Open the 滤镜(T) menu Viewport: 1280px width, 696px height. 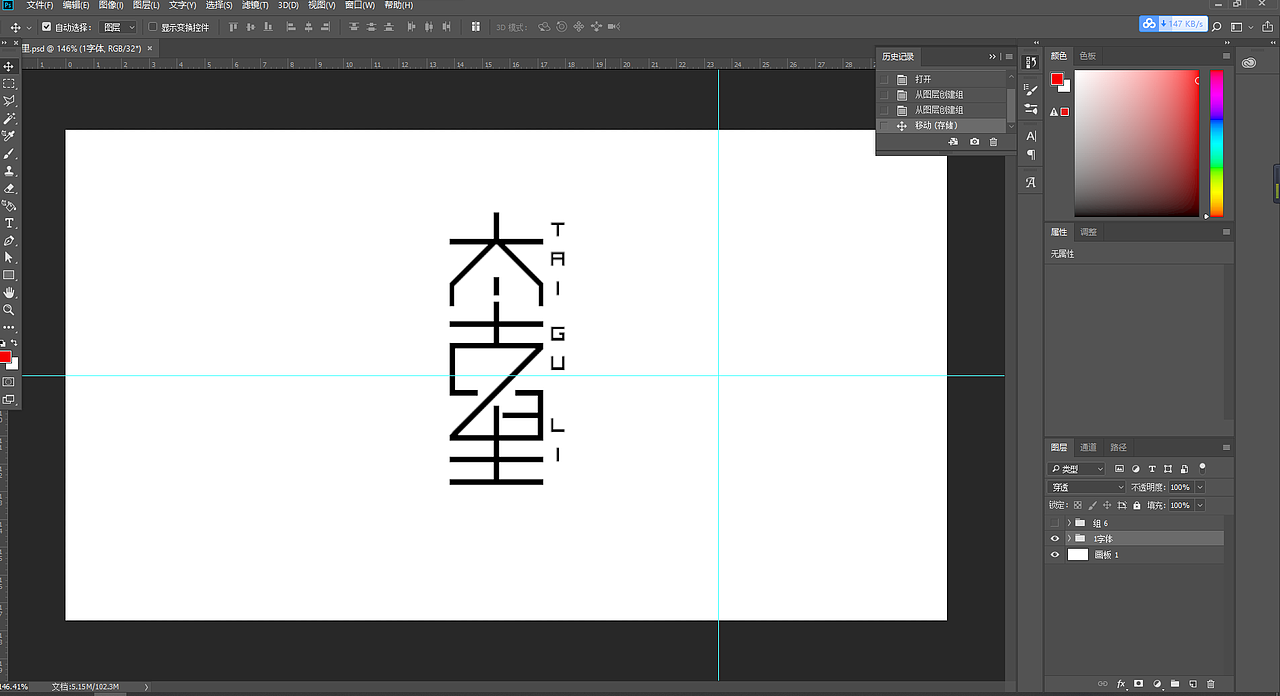click(255, 5)
